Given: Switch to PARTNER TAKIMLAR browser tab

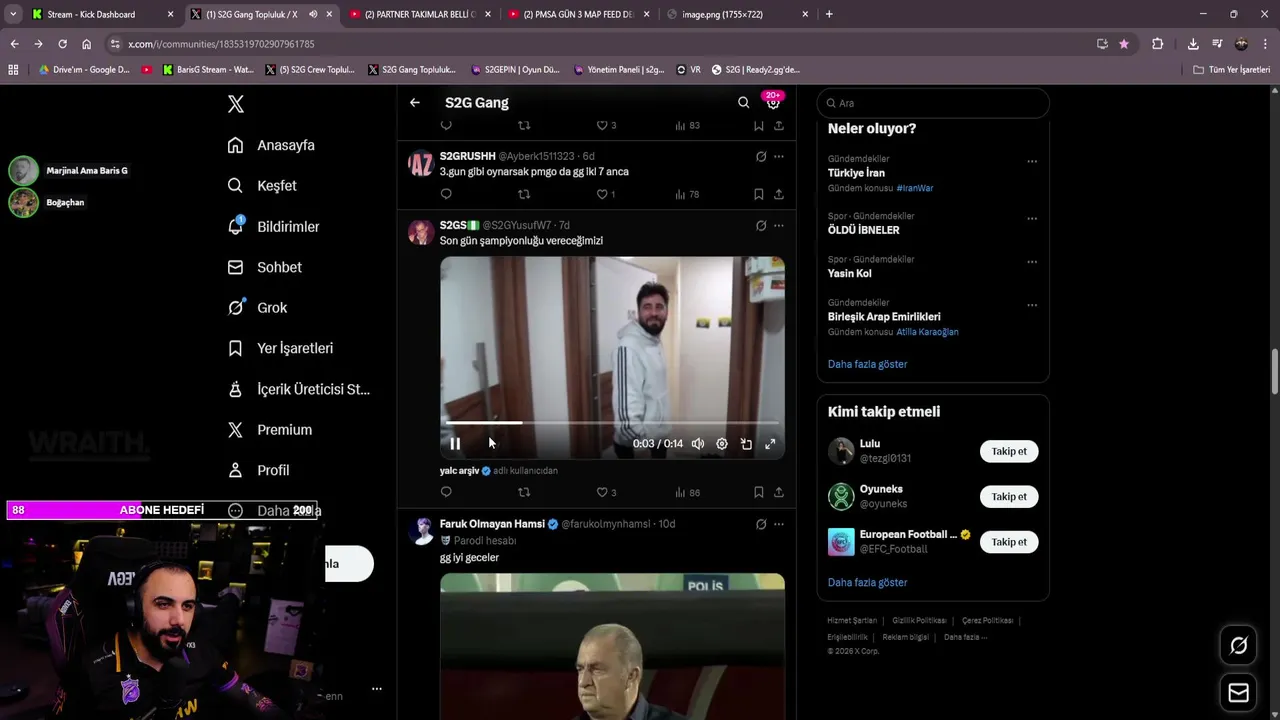Looking at the screenshot, I should click(419, 14).
